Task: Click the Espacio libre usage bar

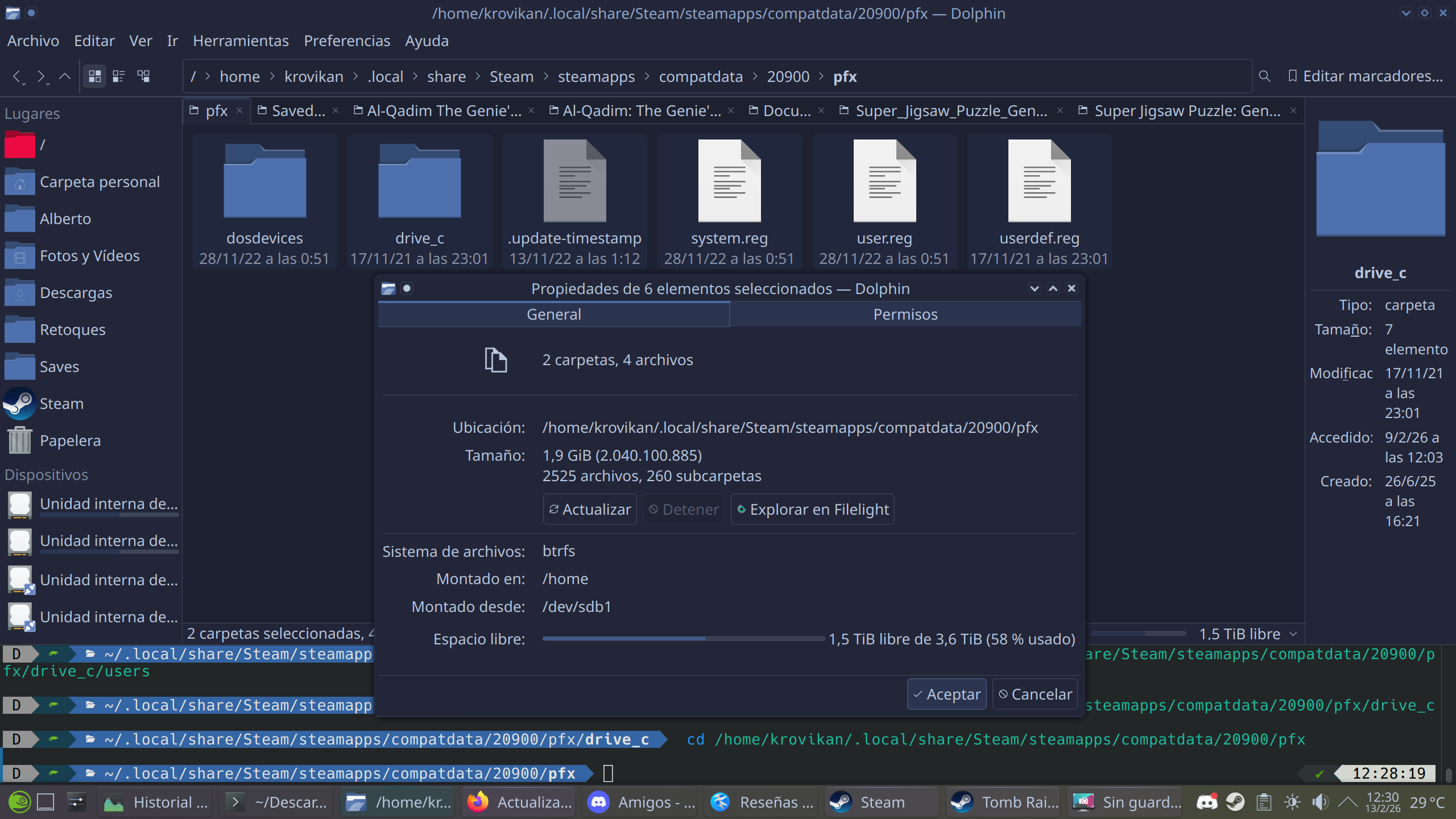Action: point(682,639)
